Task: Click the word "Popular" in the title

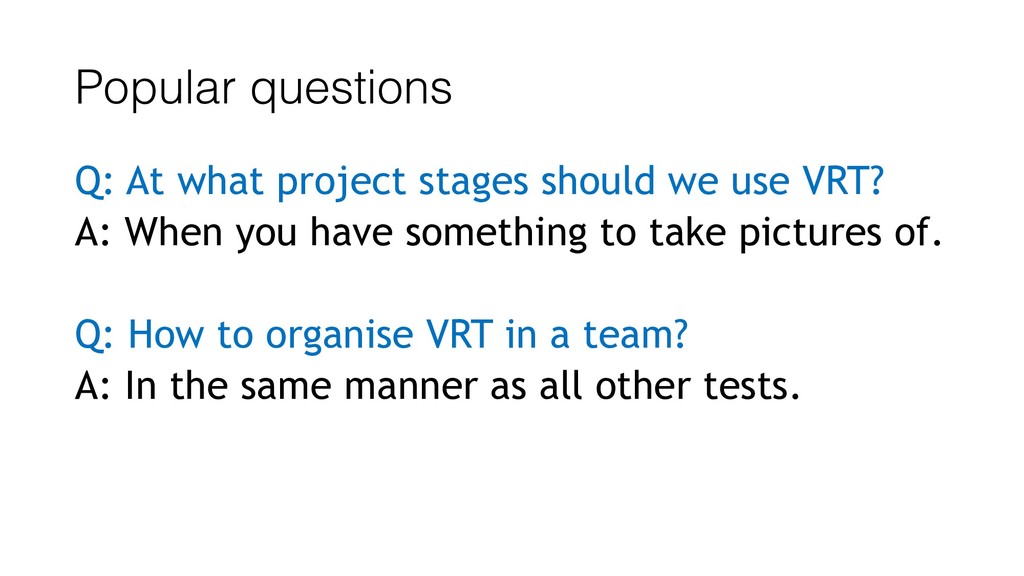Action: point(155,89)
